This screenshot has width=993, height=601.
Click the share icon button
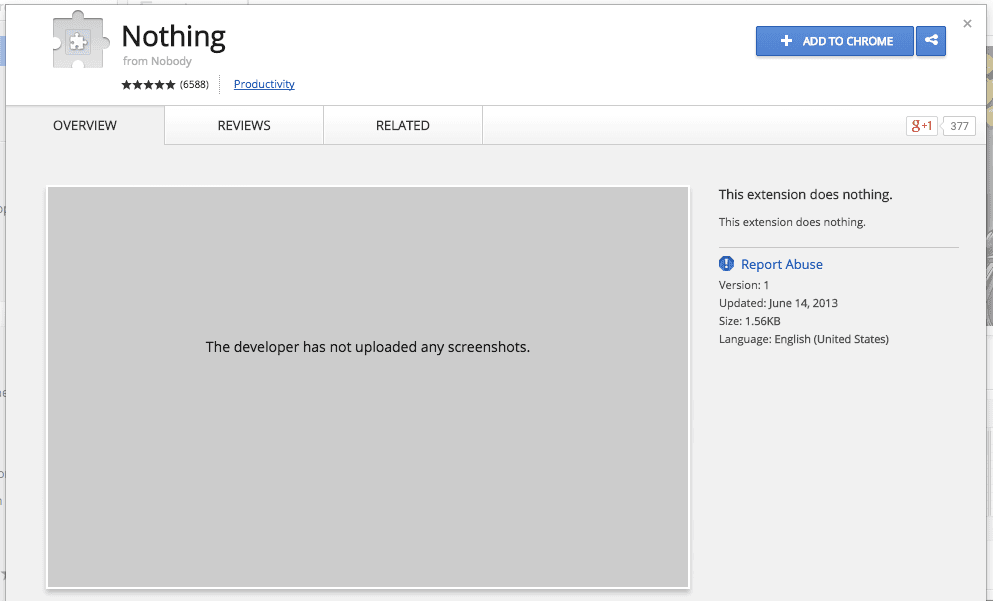coord(931,41)
